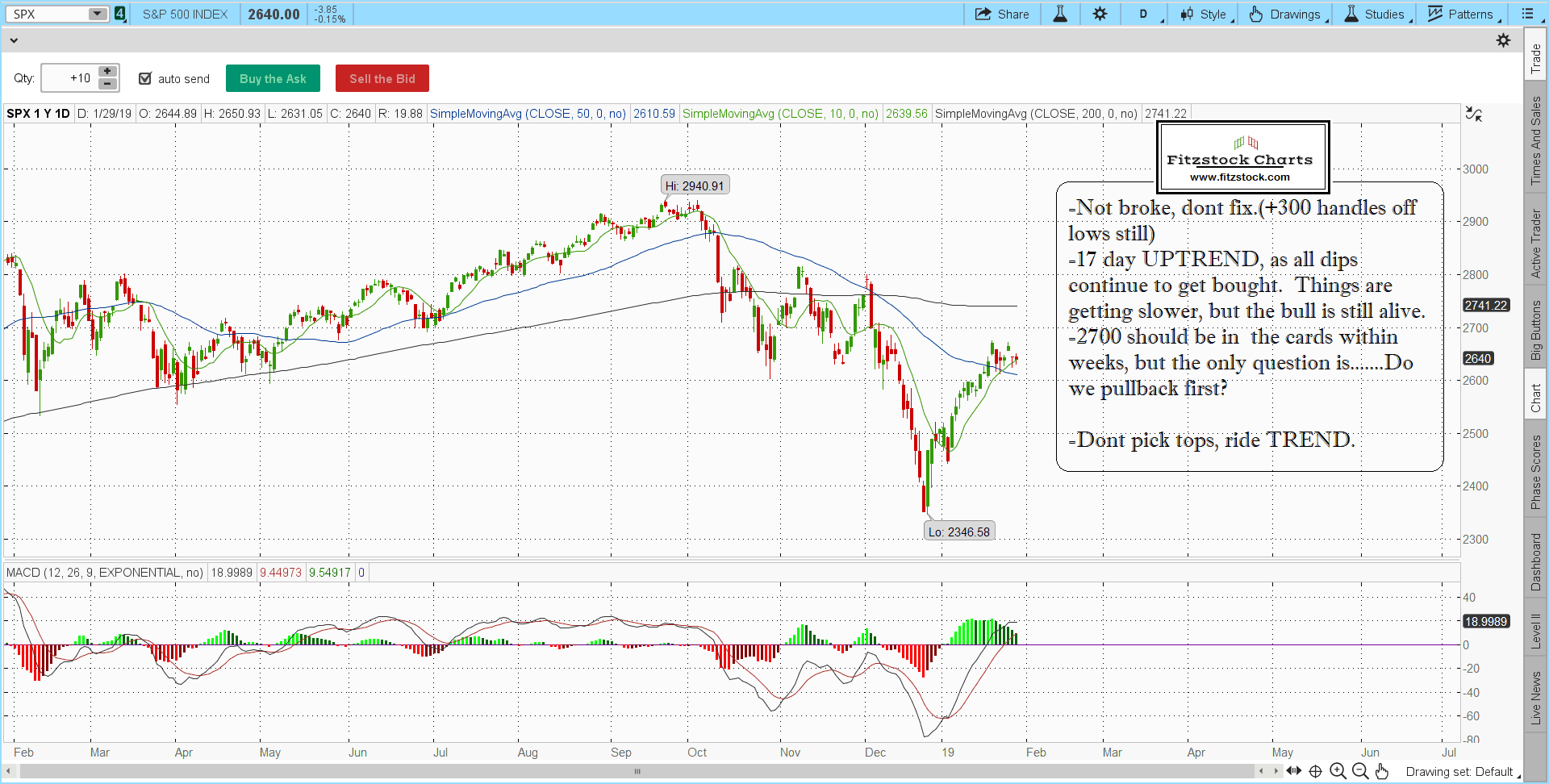1549x784 pixels.
Task: Open chart settings gear in top toolbar
Action: [1100, 14]
